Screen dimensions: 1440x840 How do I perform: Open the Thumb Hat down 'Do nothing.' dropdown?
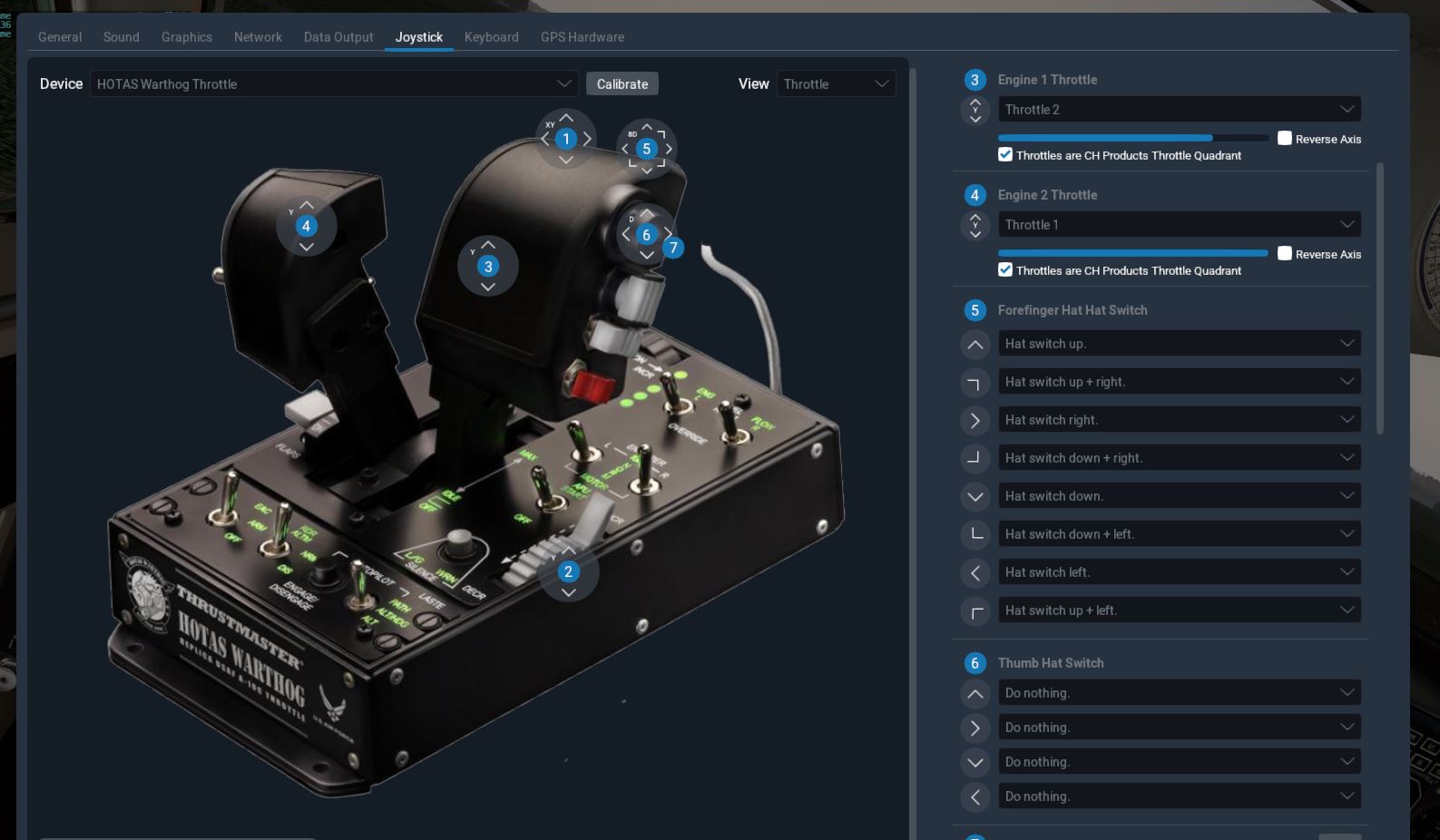(x=1179, y=762)
